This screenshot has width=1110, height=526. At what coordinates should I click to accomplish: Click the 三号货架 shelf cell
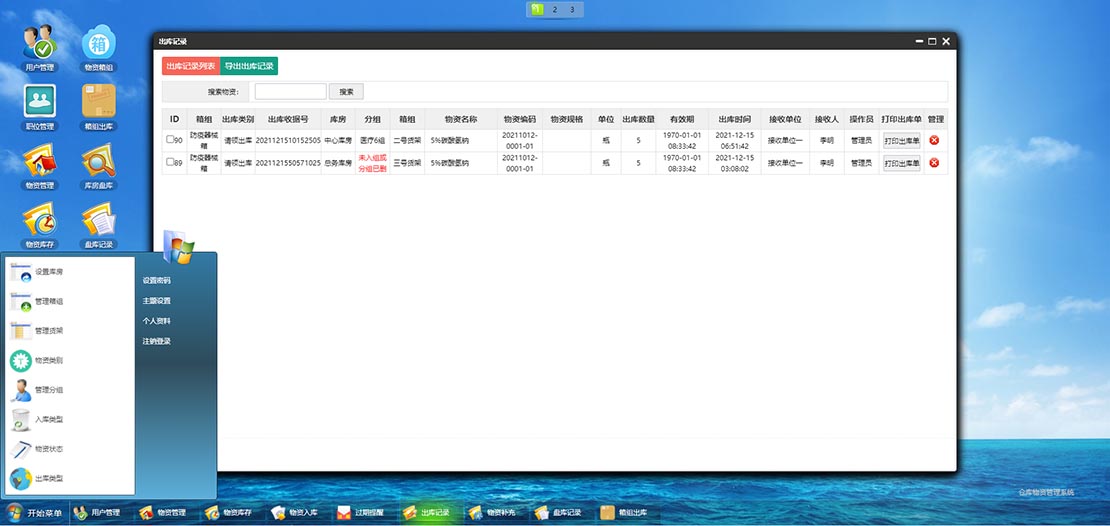click(407, 163)
